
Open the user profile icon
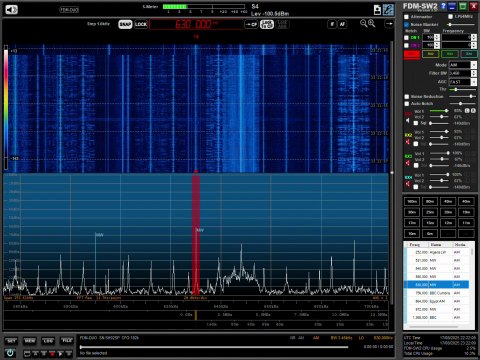point(377,10)
